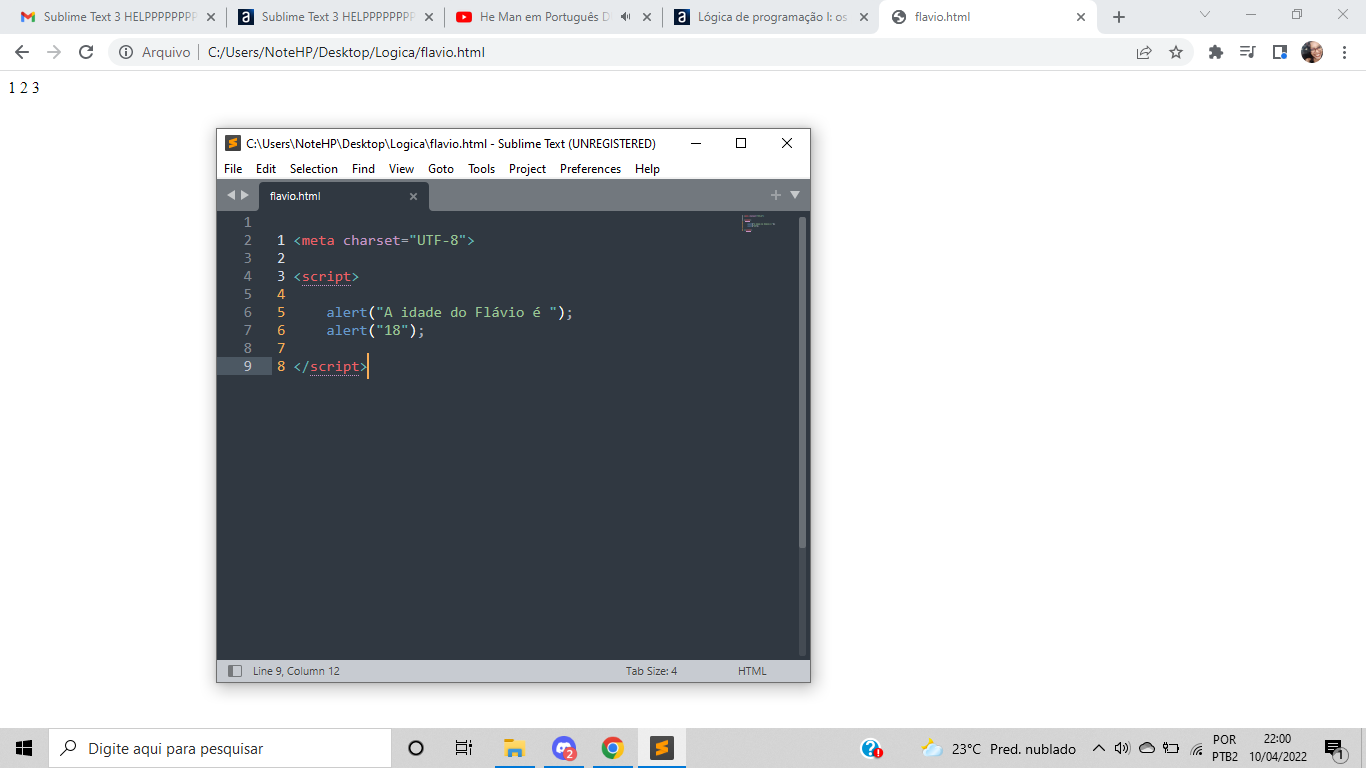Viewport: 1366px width, 768px height.
Task: Open Sublime Text from the taskbar
Action: coord(661,748)
